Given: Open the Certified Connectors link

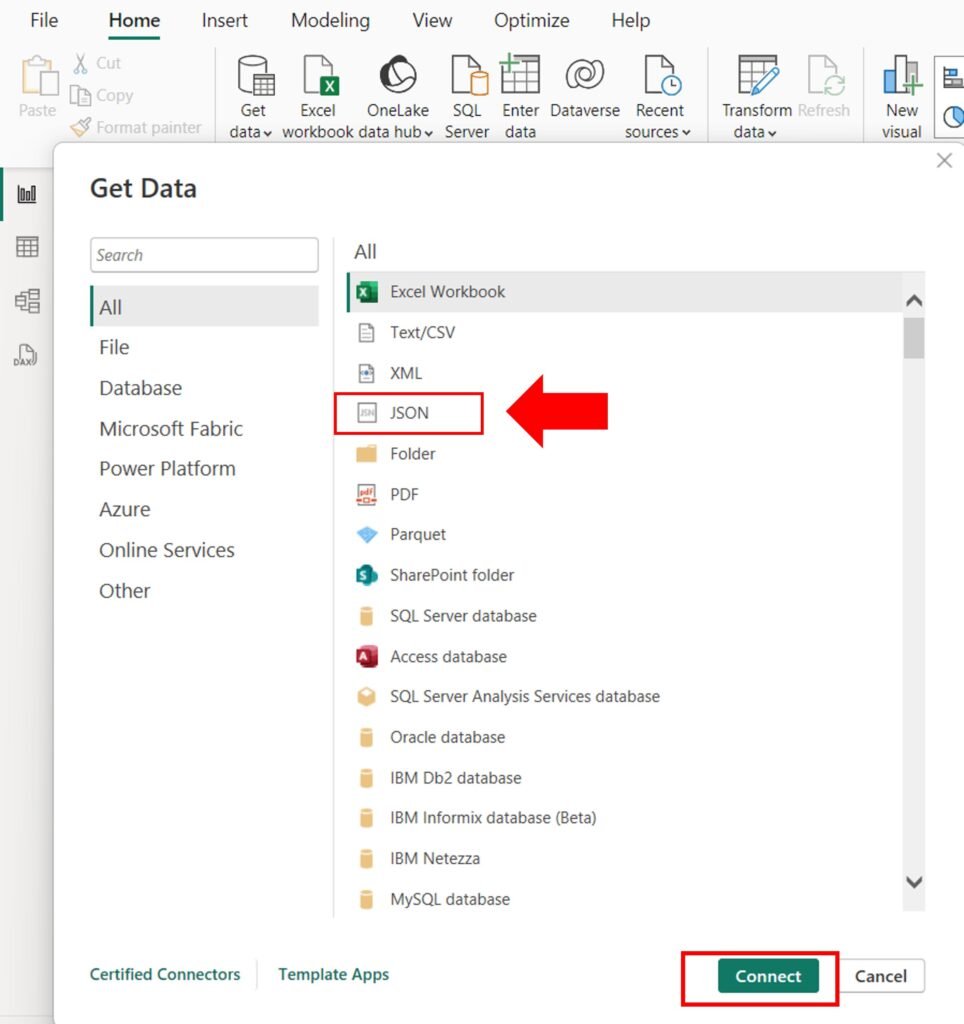Looking at the screenshot, I should pos(165,974).
